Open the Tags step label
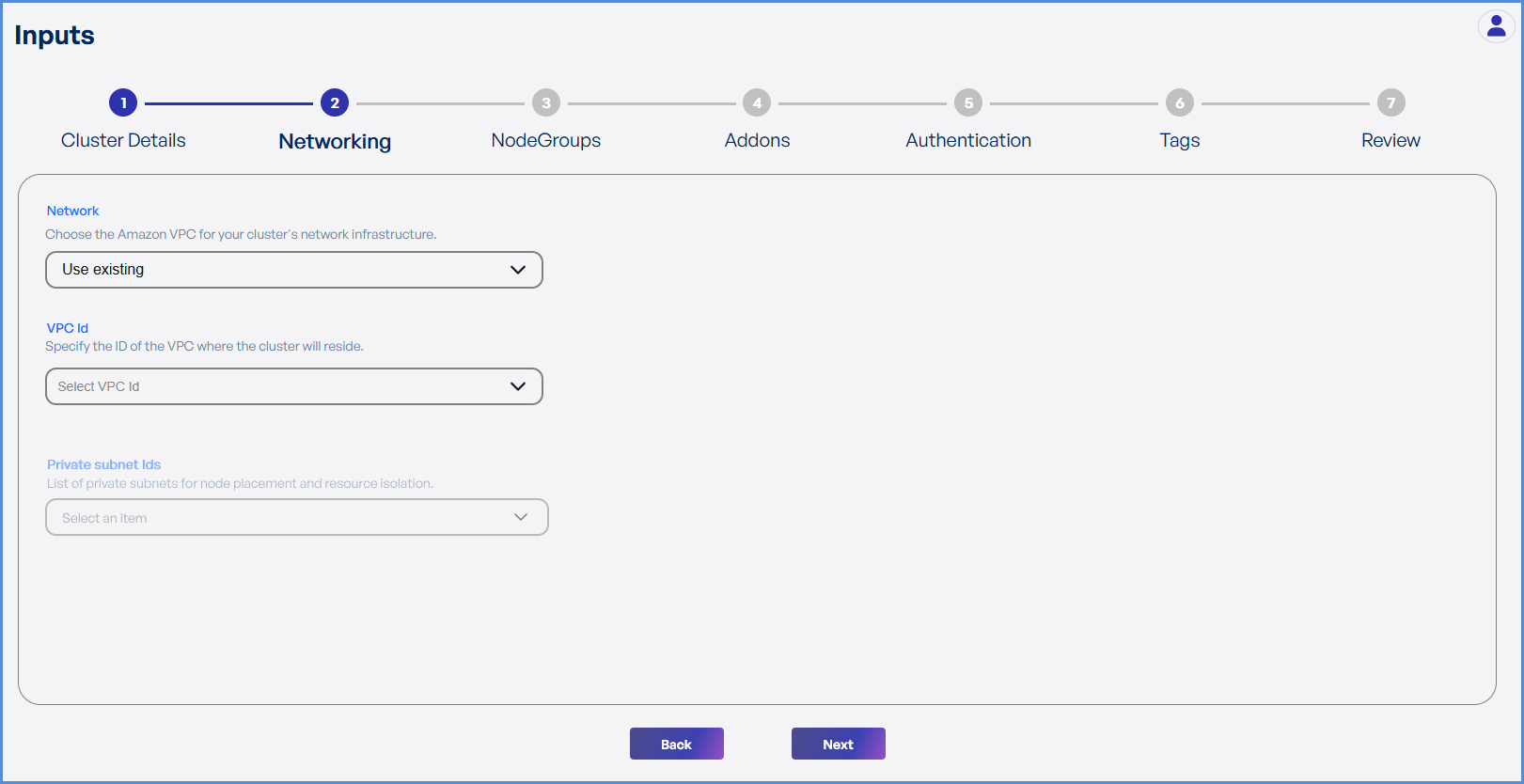The image size is (1524, 784). click(1180, 140)
